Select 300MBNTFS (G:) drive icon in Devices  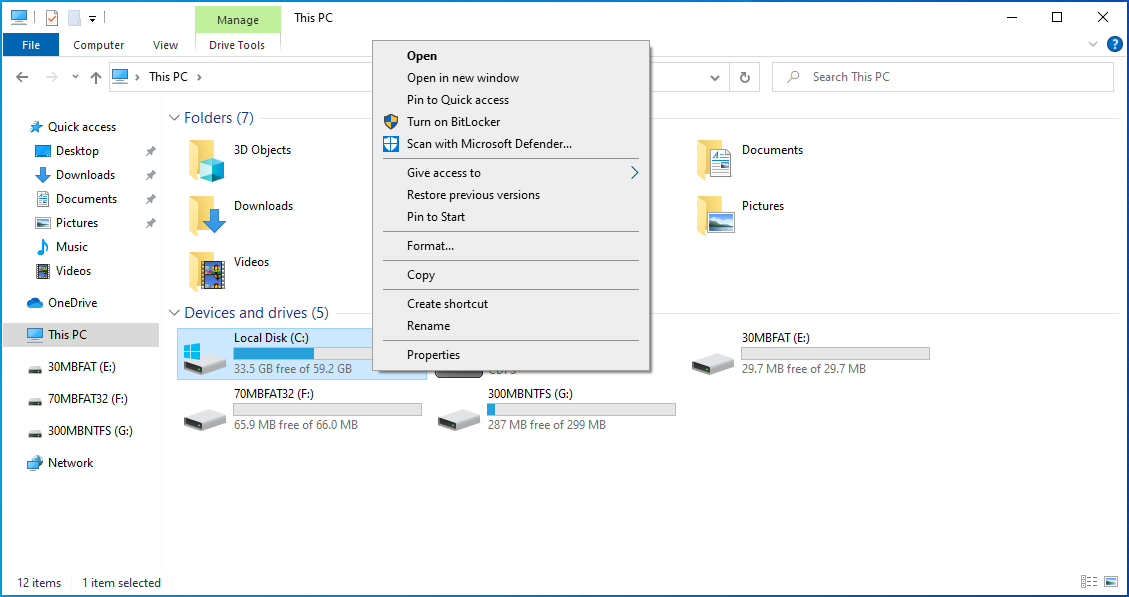(x=459, y=418)
